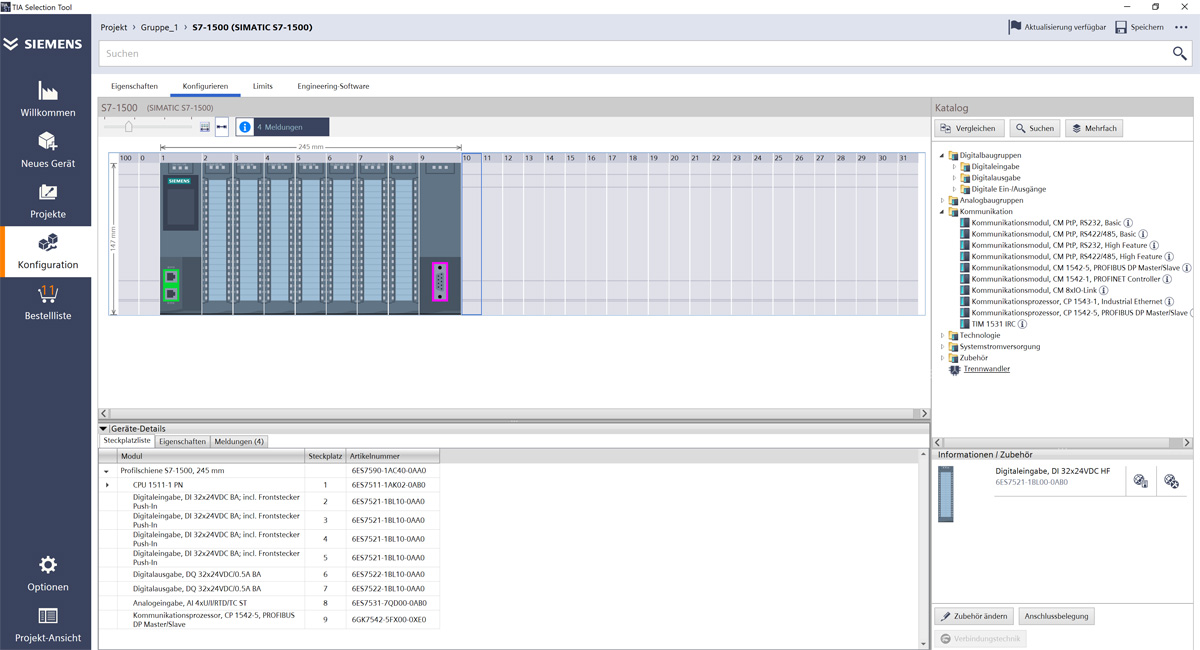Click the rack zoom slider handle

[x=128, y=126]
